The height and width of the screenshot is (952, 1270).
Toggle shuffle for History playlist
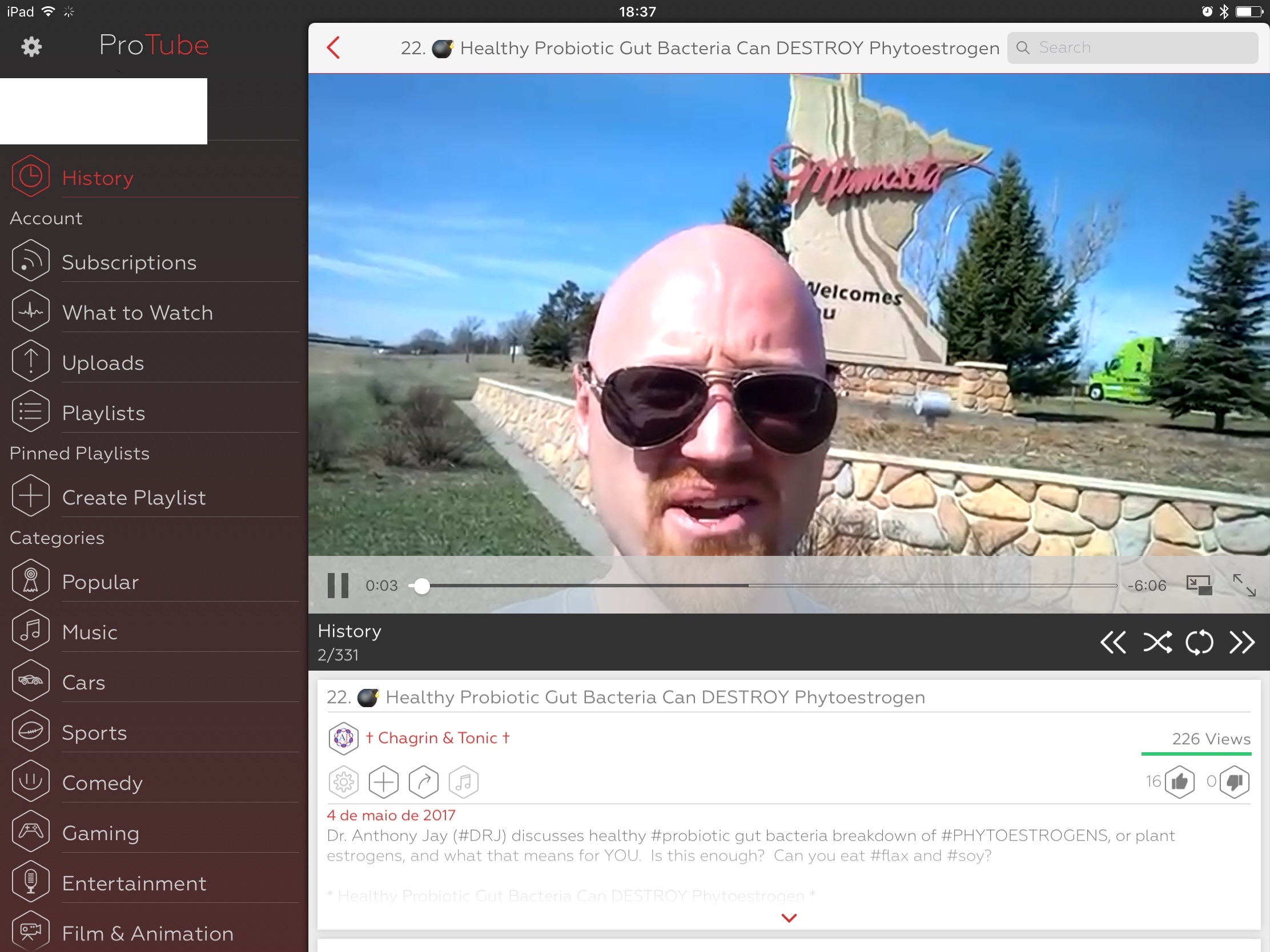point(1157,642)
